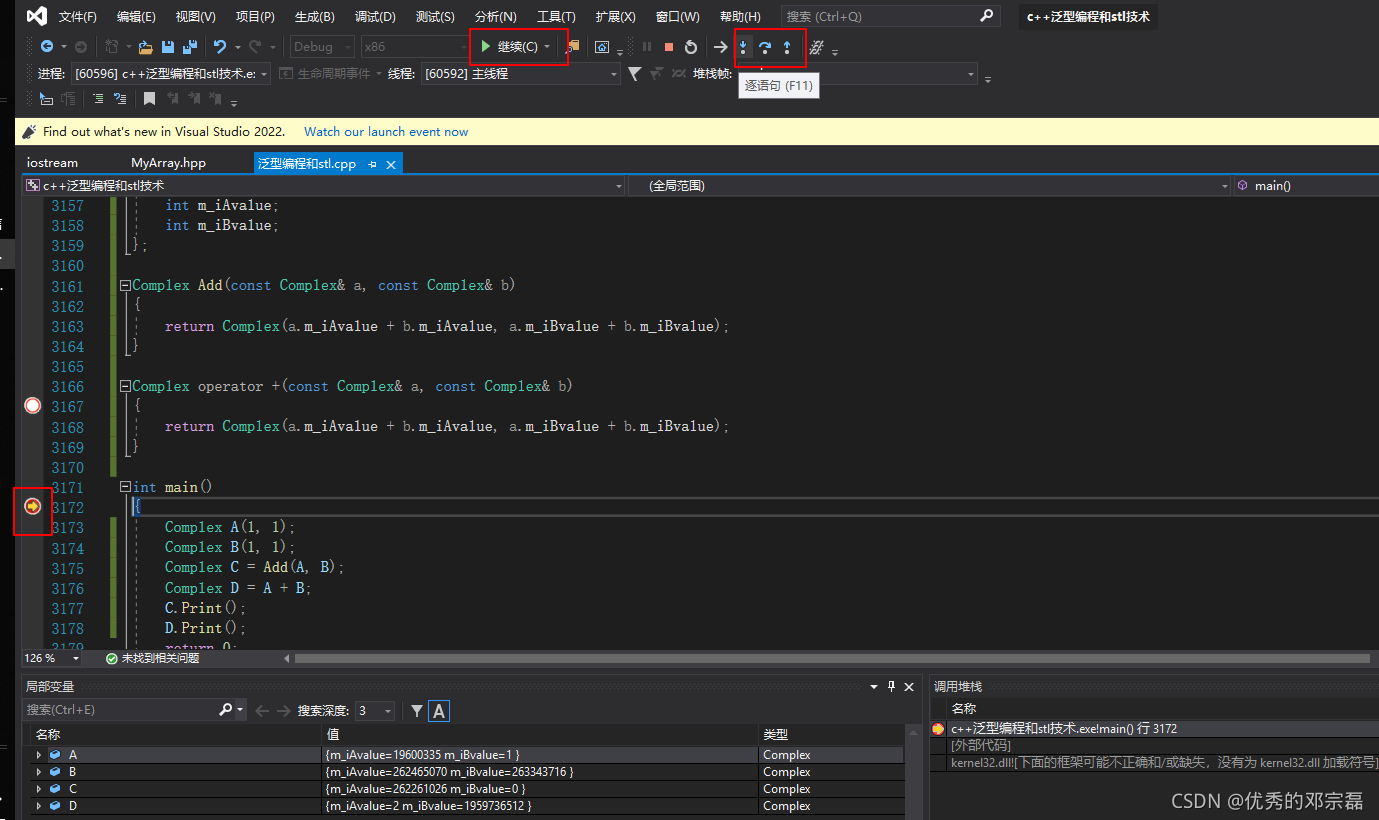Click the Step Out icon
The height and width of the screenshot is (820, 1379).
click(x=787, y=47)
